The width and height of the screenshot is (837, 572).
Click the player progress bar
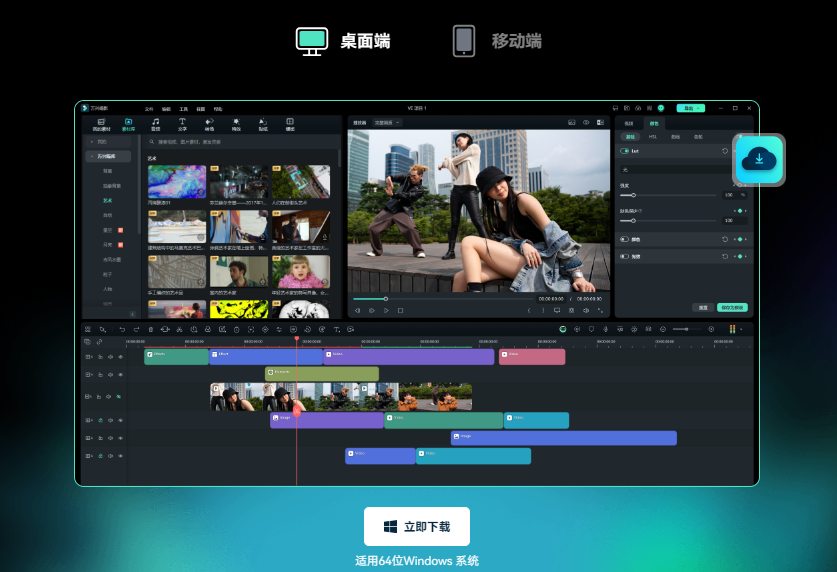[x=443, y=299]
